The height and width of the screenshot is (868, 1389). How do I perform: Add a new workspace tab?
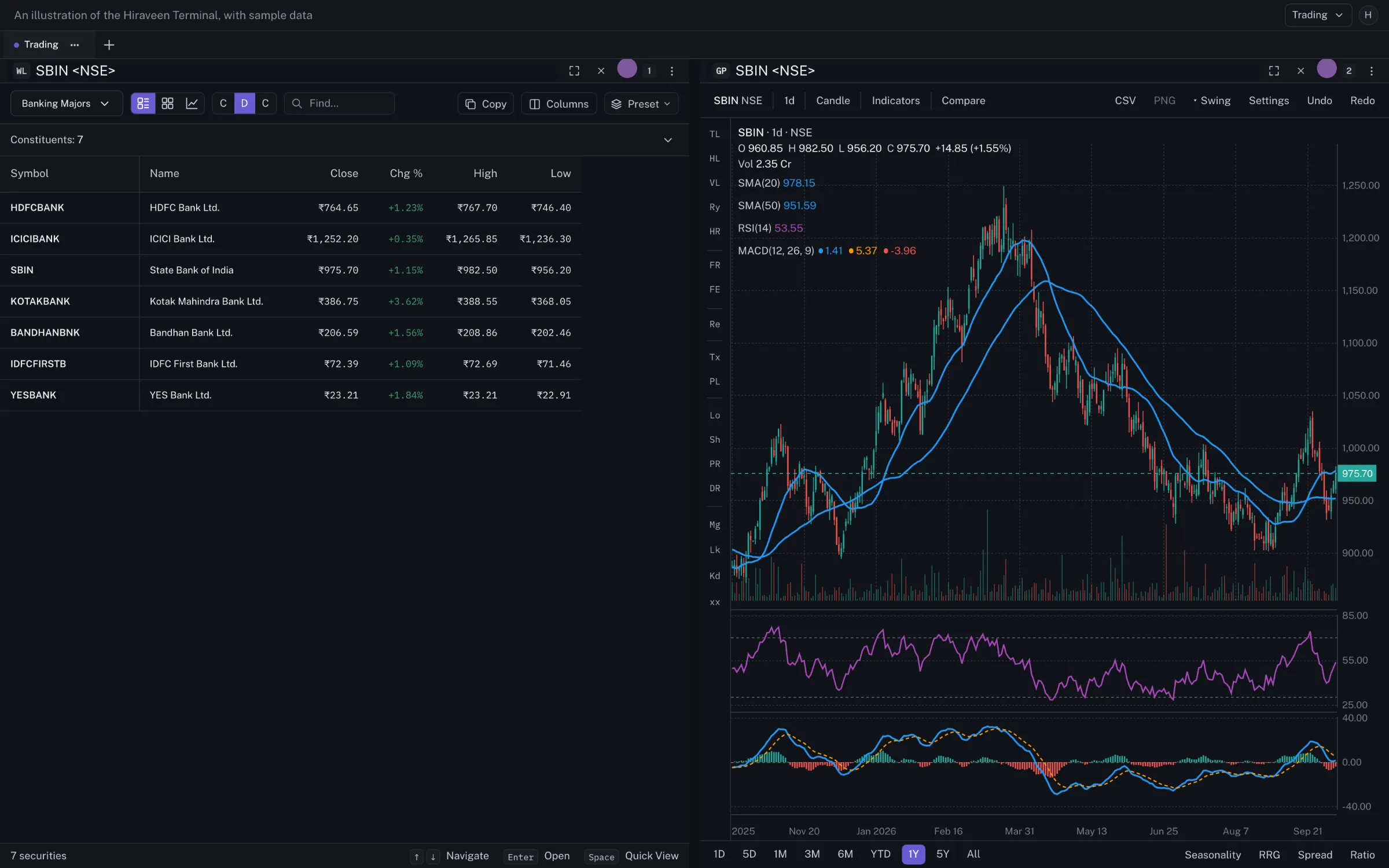pos(109,45)
